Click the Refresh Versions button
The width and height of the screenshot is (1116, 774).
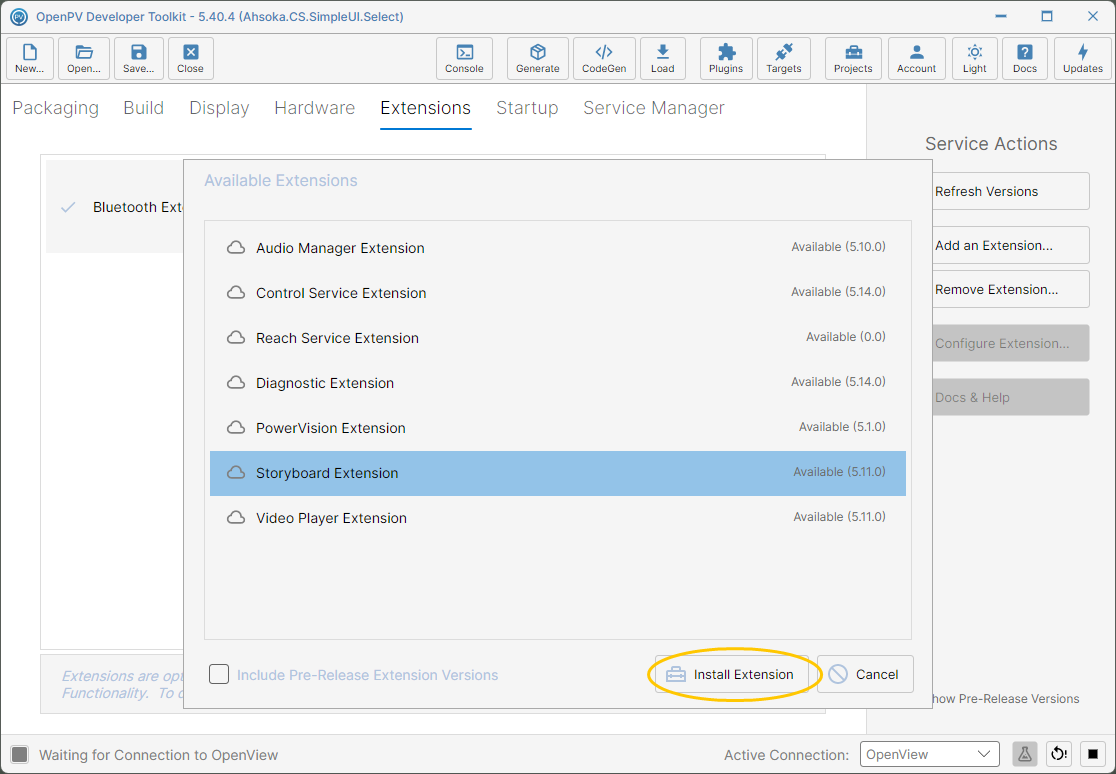coord(1010,192)
